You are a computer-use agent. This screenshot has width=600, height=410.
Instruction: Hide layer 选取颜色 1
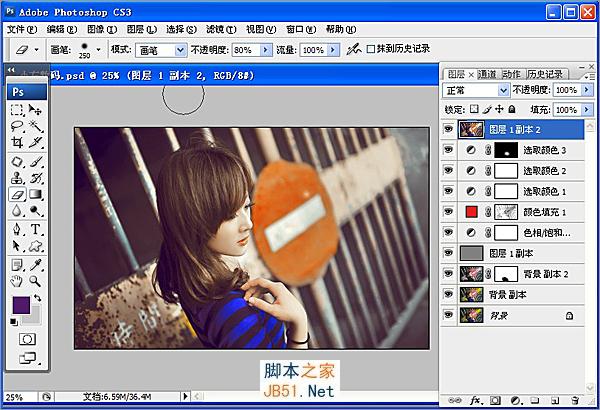(x=448, y=191)
